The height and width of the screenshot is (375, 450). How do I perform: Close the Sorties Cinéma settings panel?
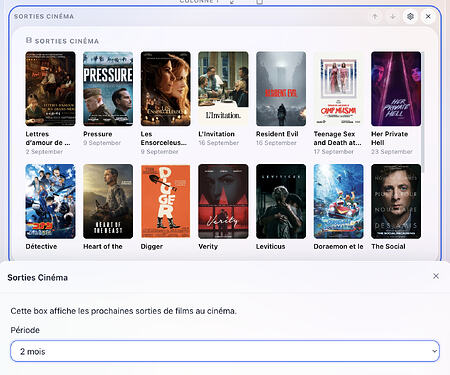[x=436, y=276]
